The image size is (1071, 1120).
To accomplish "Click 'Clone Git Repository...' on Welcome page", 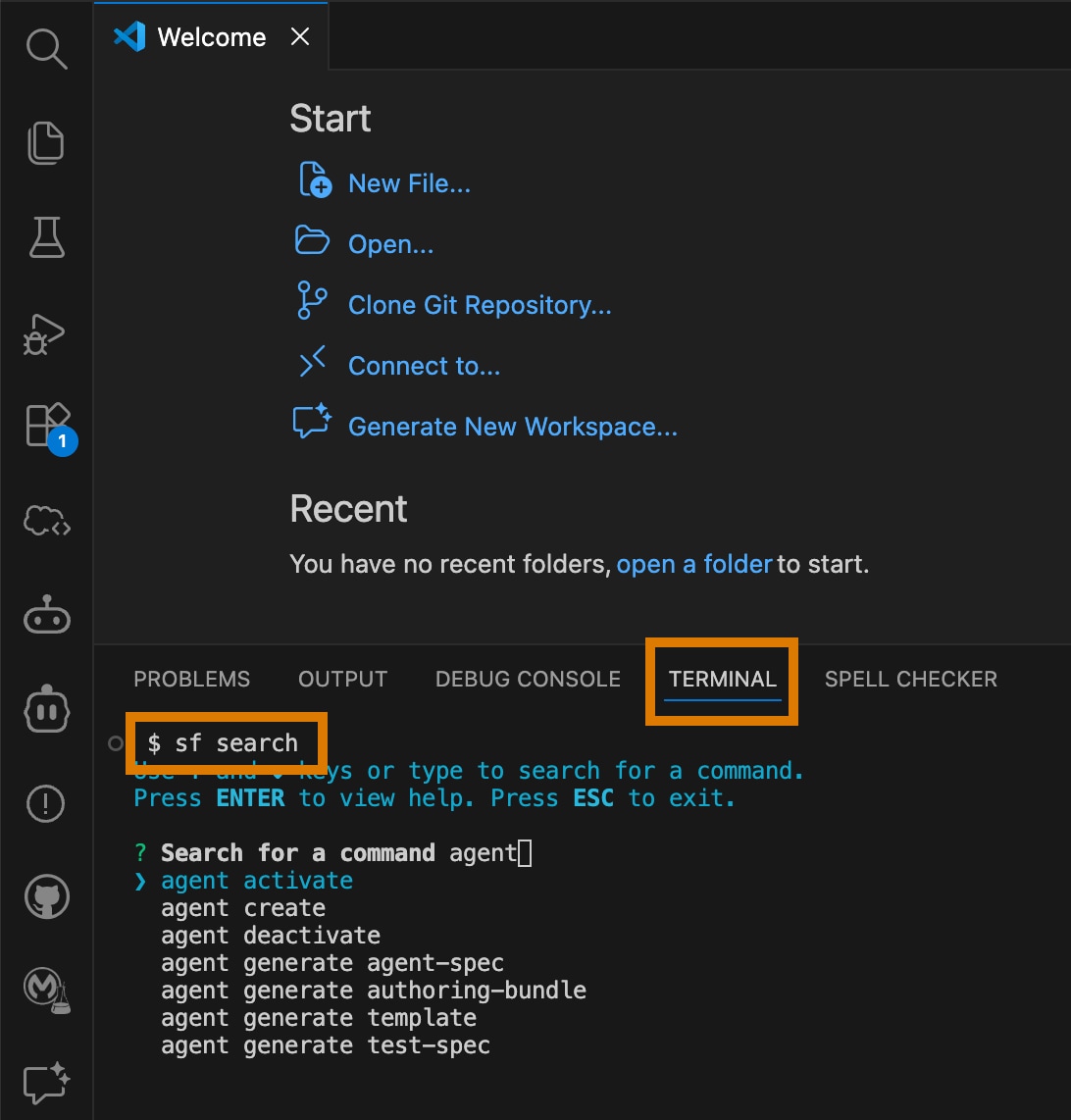I will pos(480,305).
